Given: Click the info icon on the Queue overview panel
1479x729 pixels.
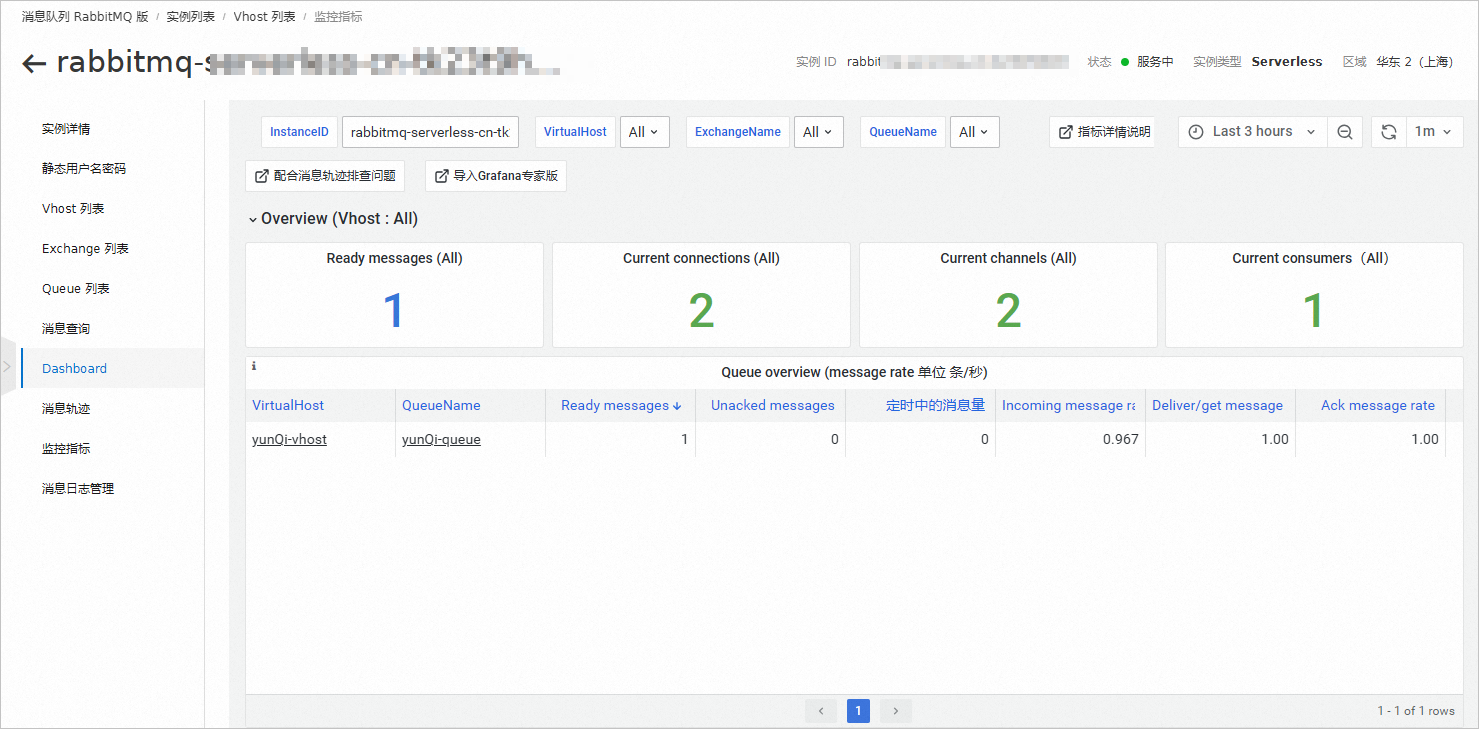Looking at the screenshot, I should point(253,366).
